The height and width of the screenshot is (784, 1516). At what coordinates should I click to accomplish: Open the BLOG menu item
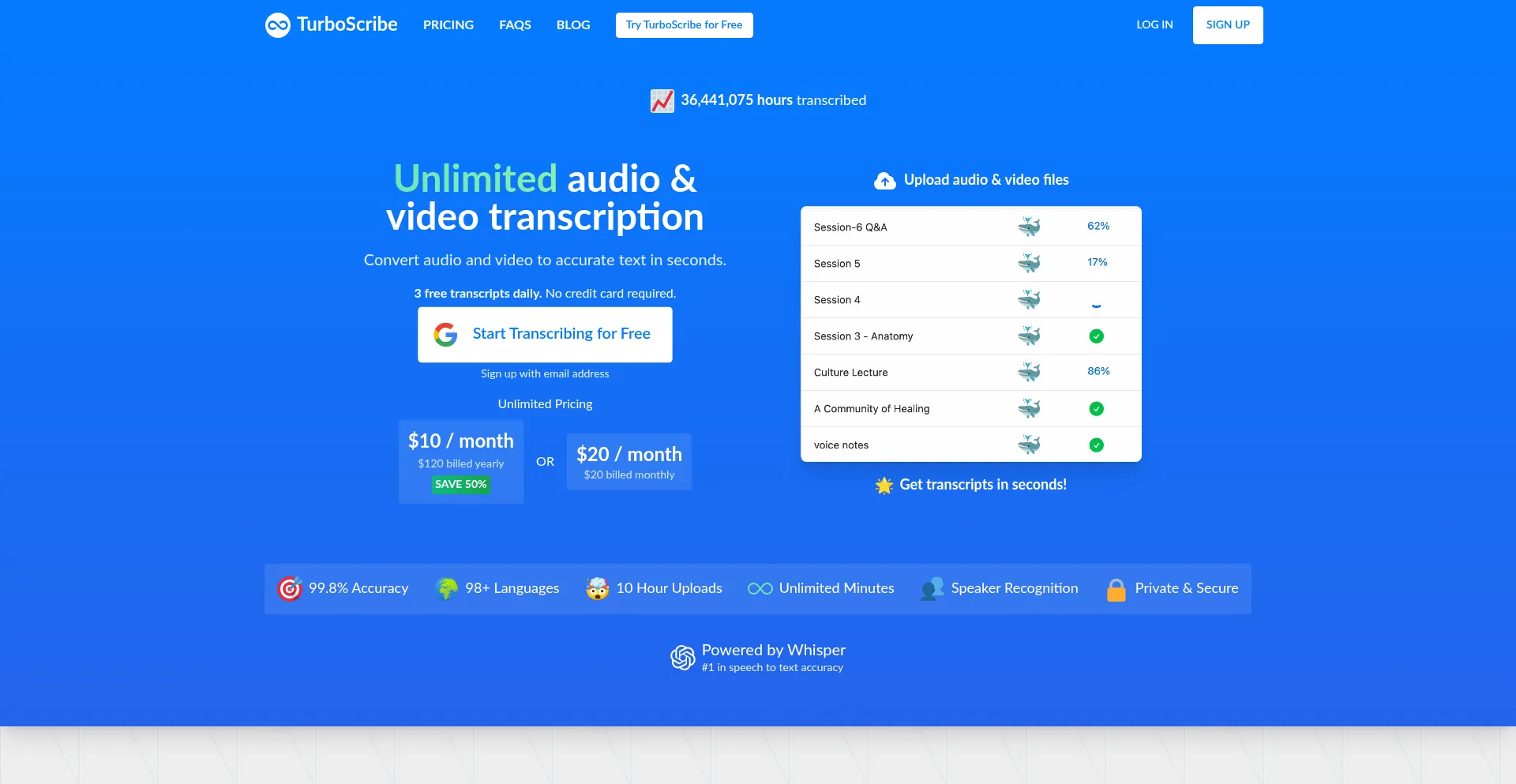(573, 25)
